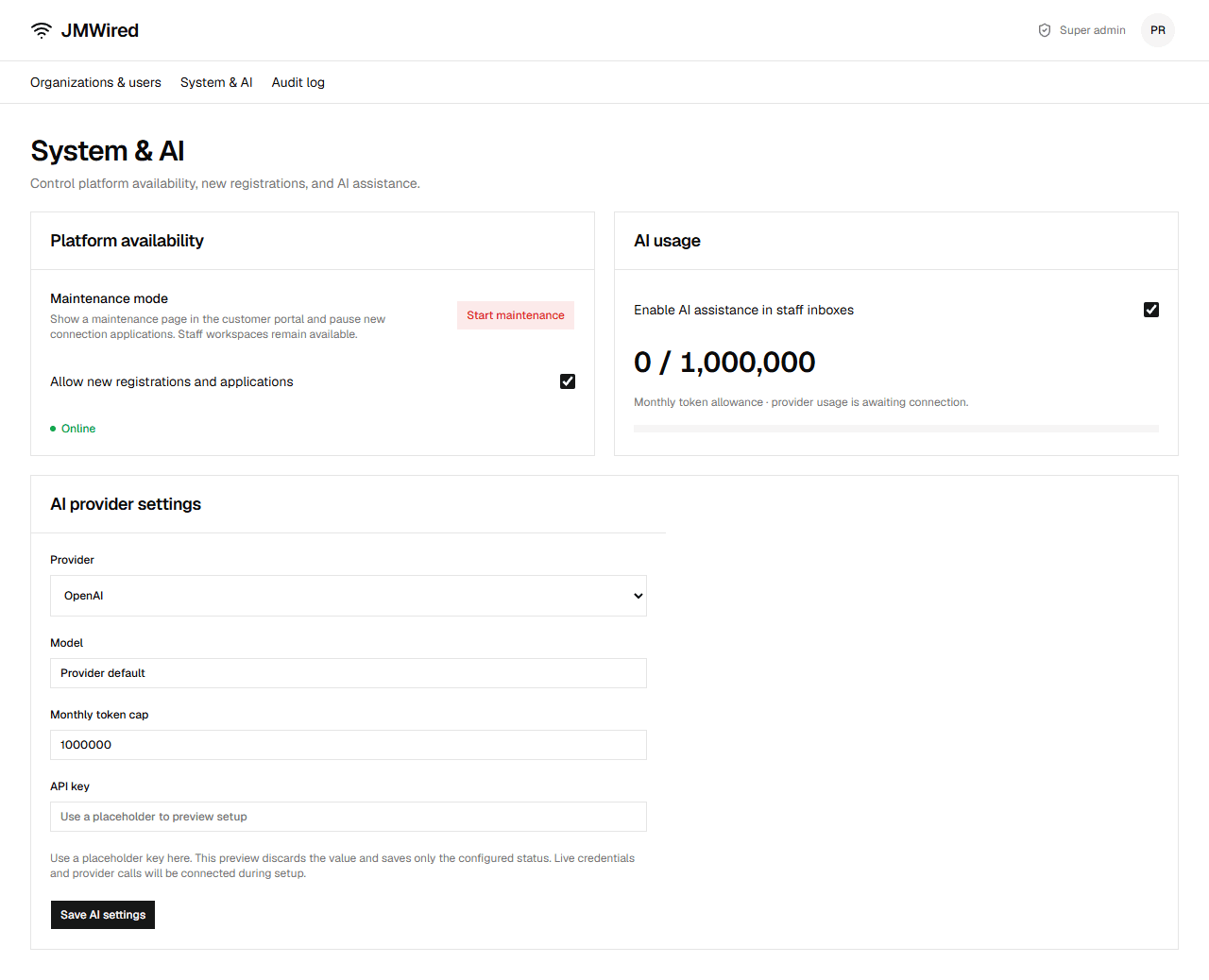Click the green Online status dot

tap(53, 429)
